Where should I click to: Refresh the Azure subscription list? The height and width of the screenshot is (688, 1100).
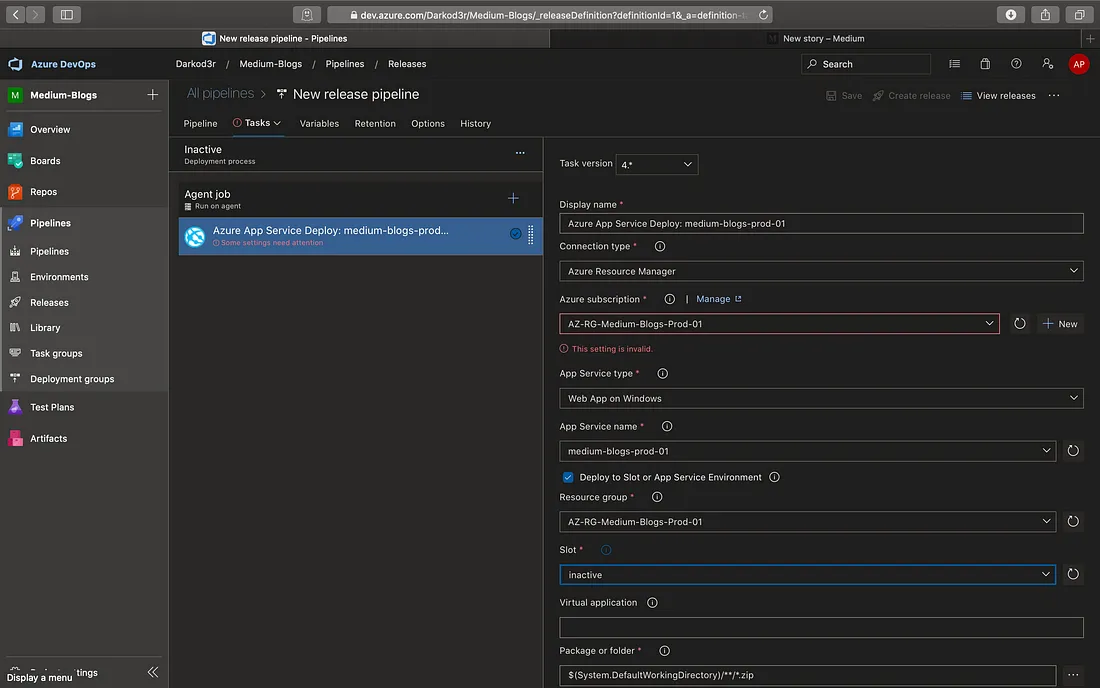(x=1019, y=323)
